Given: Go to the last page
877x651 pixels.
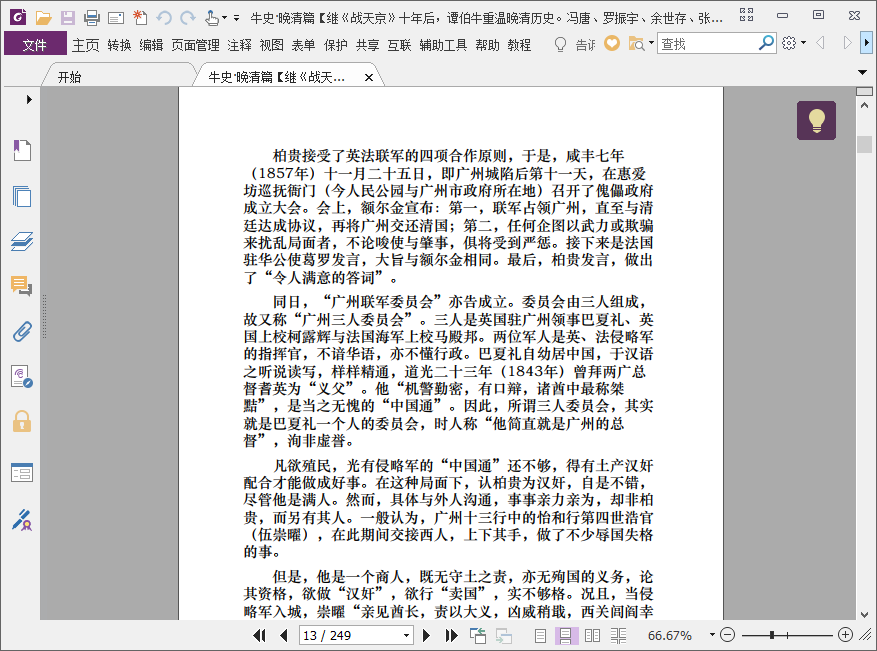Looking at the screenshot, I should coord(451,635).
